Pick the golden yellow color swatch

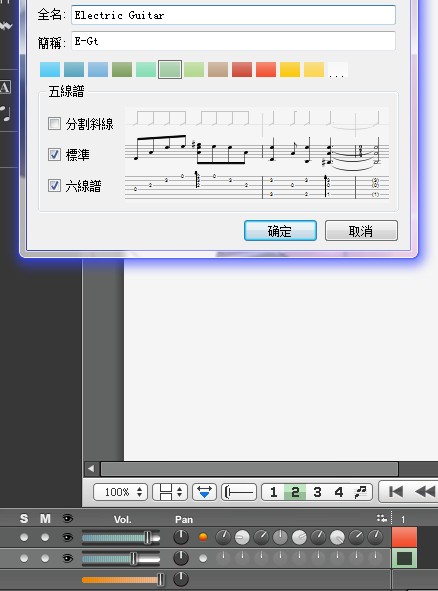[x=290, y=70]
